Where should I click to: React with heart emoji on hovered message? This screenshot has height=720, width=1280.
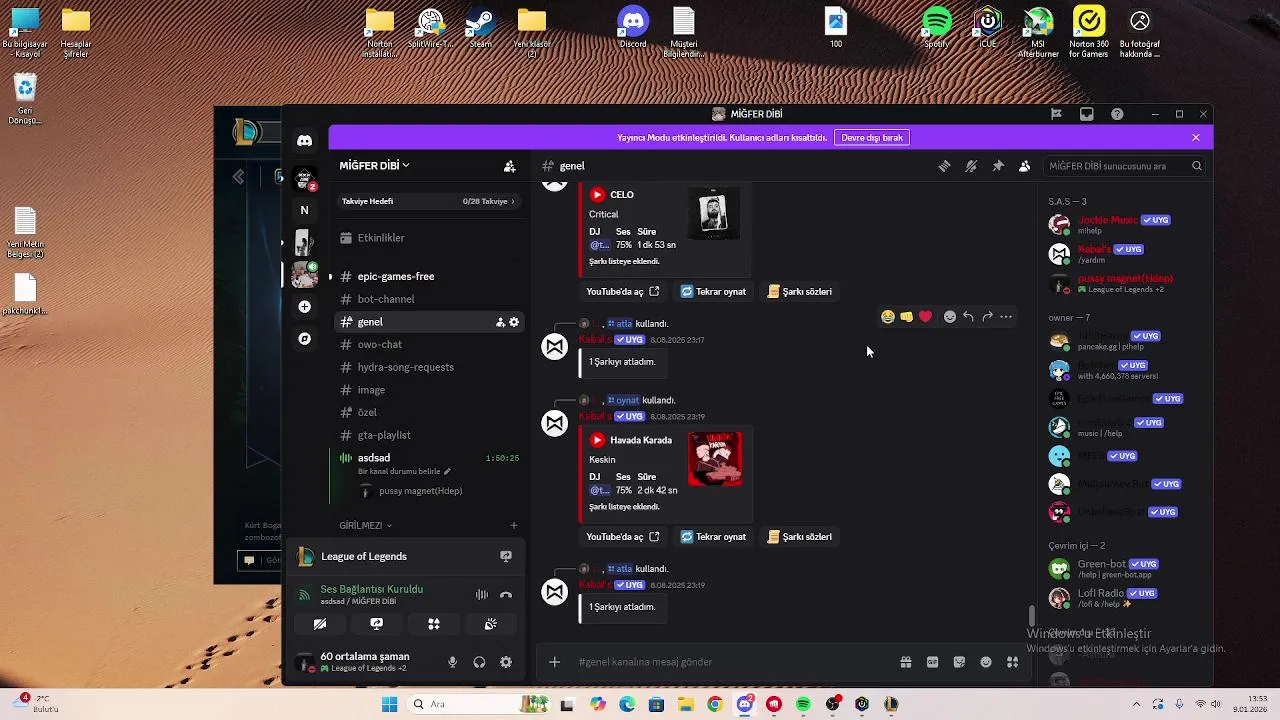click(925, 317)
